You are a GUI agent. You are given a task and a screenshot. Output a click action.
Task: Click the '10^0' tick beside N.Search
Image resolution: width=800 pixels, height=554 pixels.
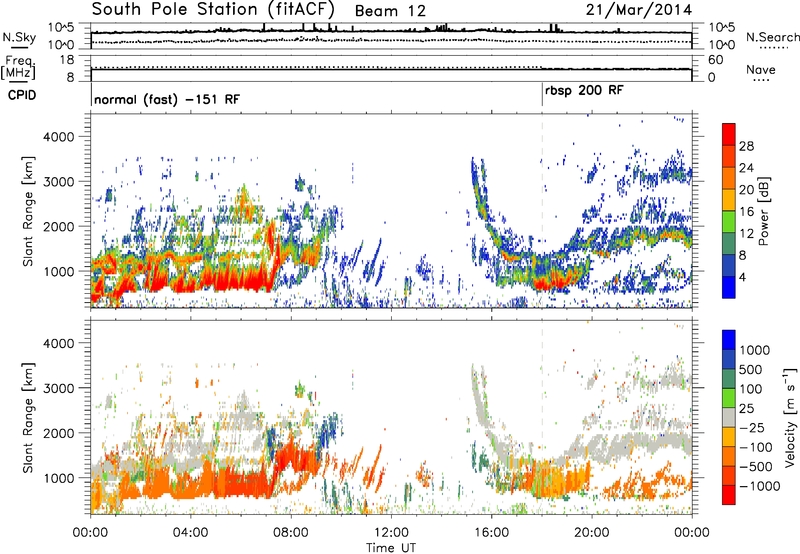click(x=722, y=45)
